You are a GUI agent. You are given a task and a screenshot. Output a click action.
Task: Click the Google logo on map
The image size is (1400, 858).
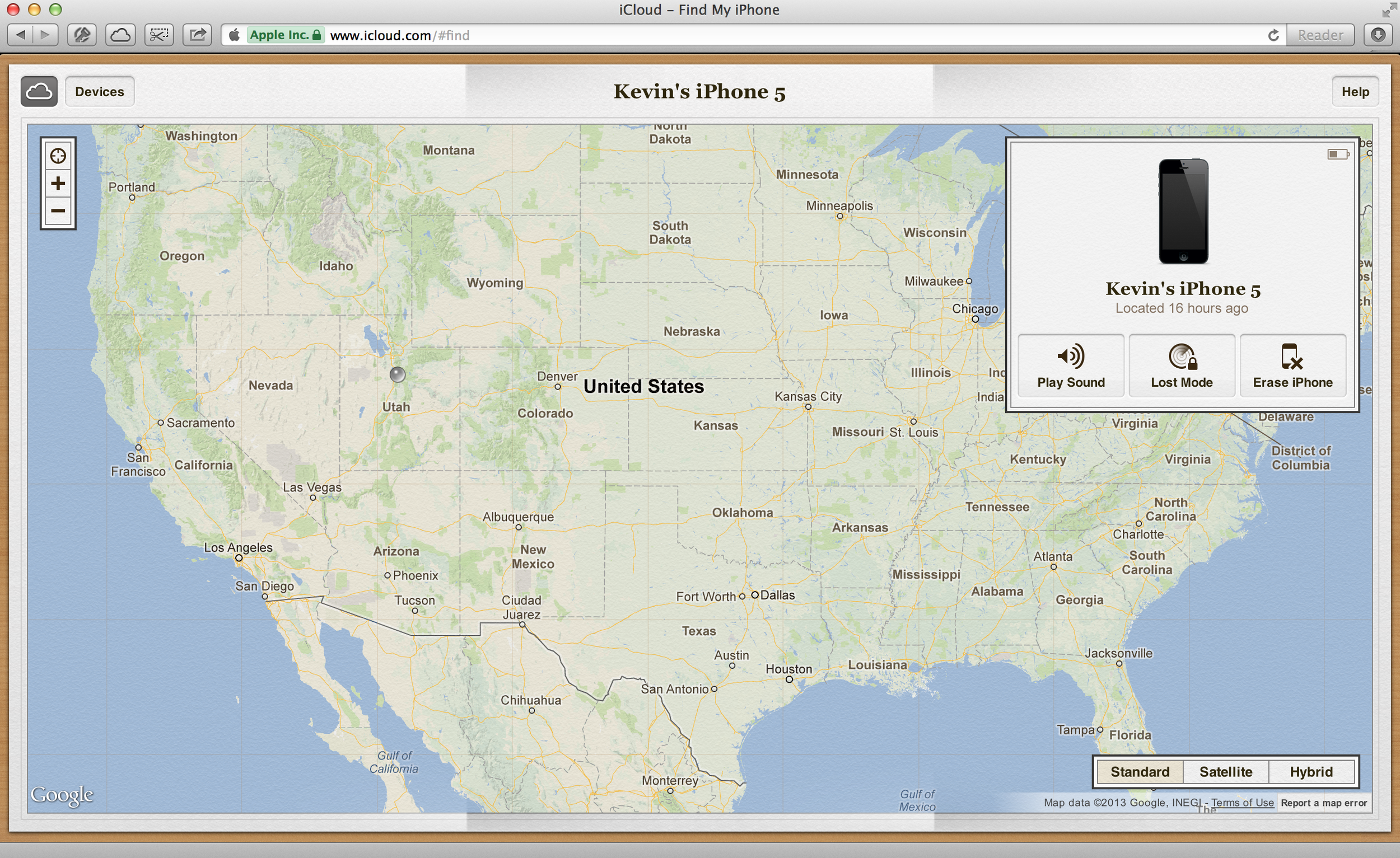(62, 794)
